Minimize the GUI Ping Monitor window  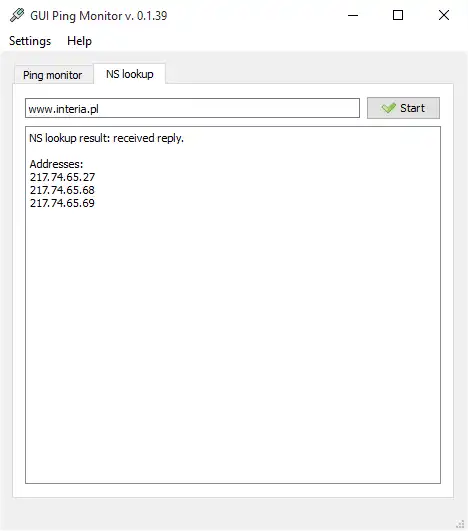pos(353,15)
